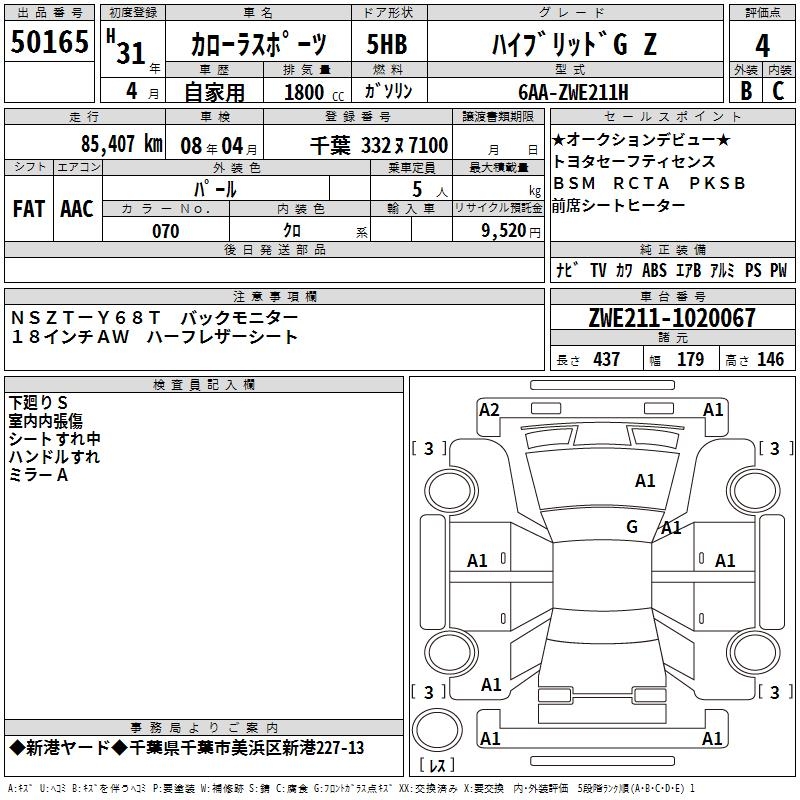Click seating capacity 5 人
Image resolution: width=800 pixels, height=800 pixels.
(x=429, y=190)
